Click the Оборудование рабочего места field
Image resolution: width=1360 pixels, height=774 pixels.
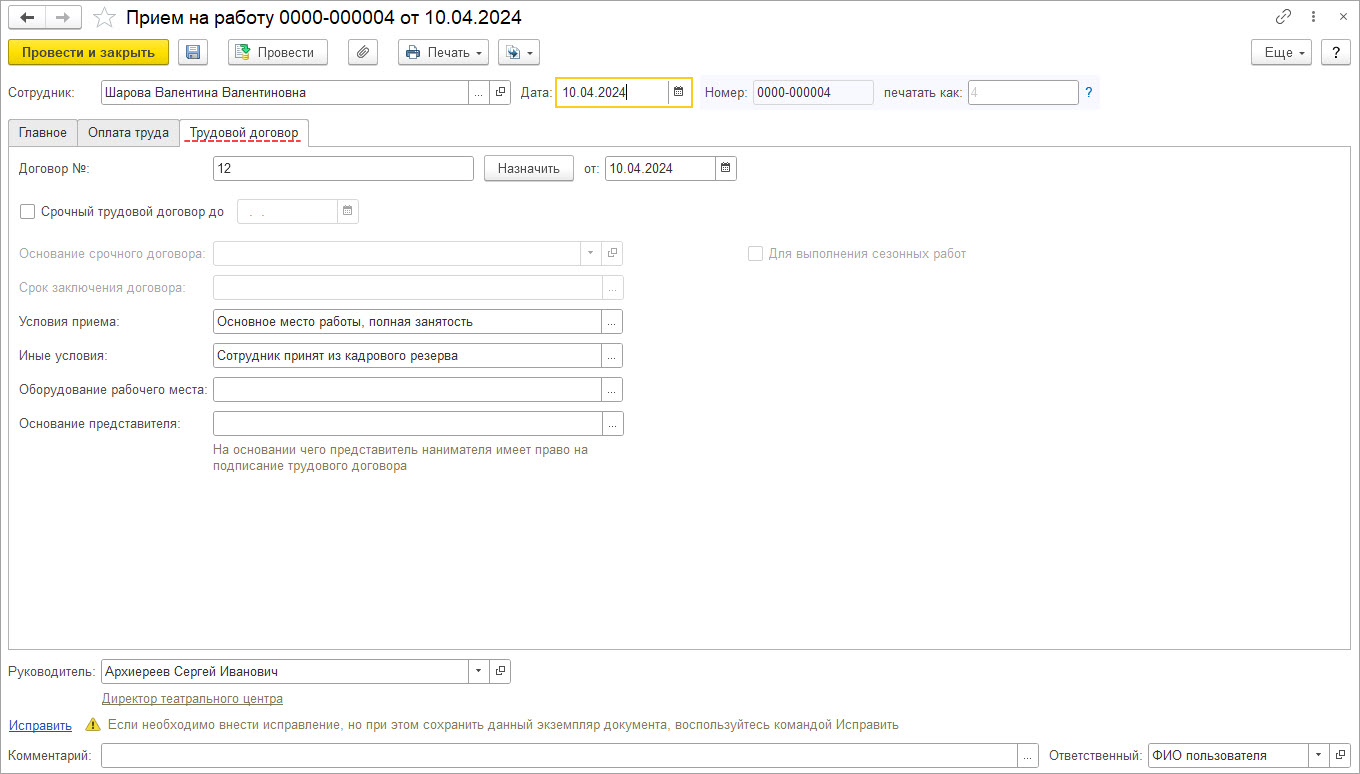[407, 390]
